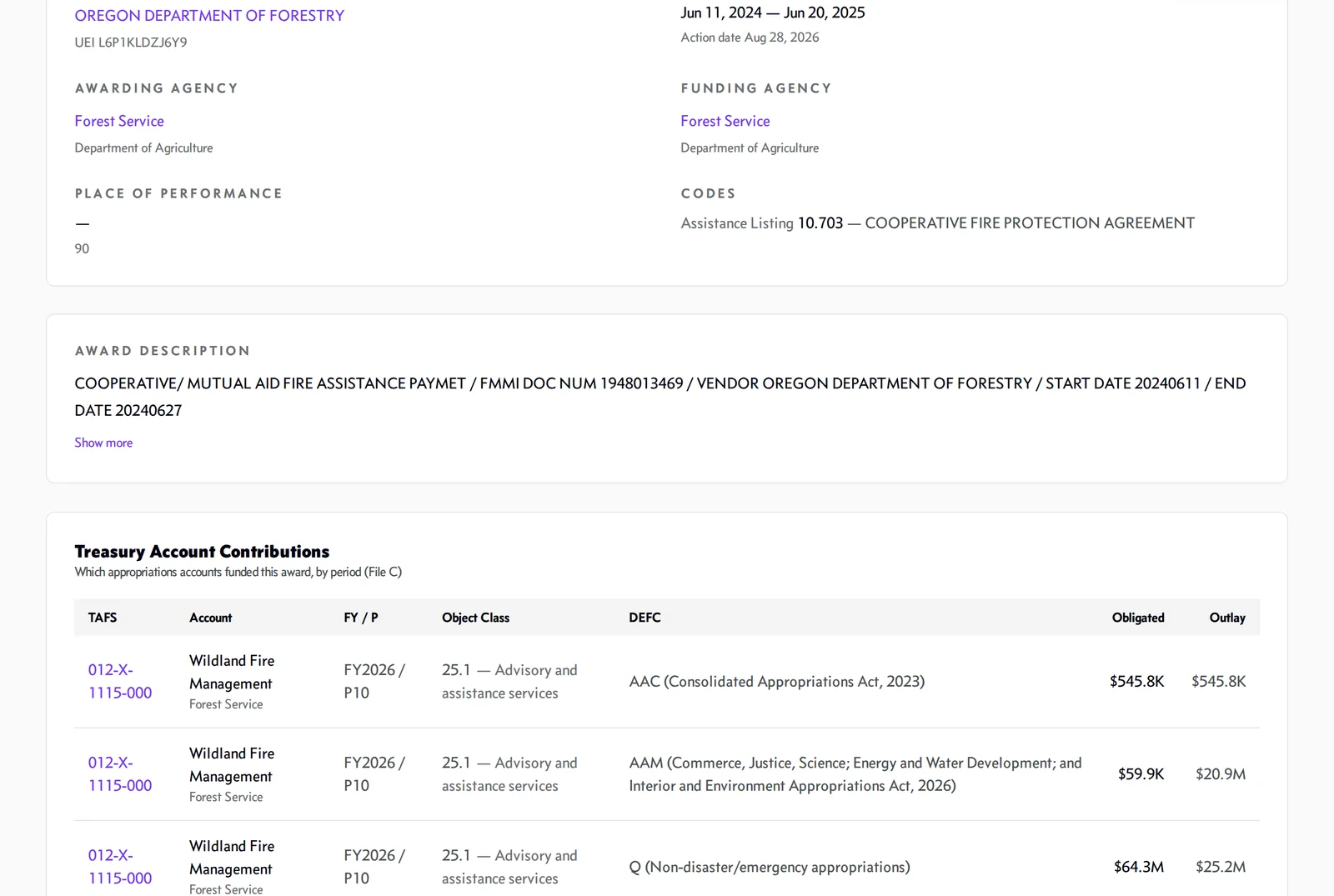Screen dimensions: 1334x896
Task: Click the AAM (Commerce, Justice, Science) DEFC cell
Action: tap(855, 774)
